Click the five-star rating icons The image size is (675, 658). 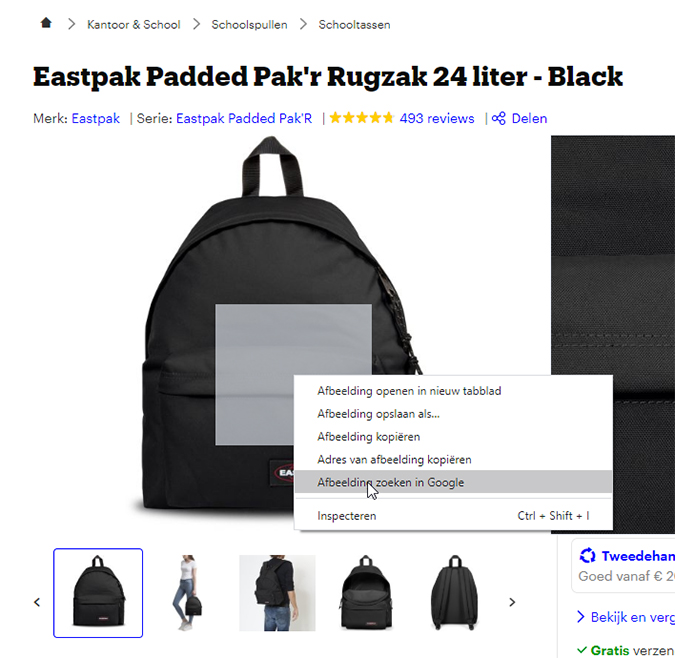pos(362,118)
